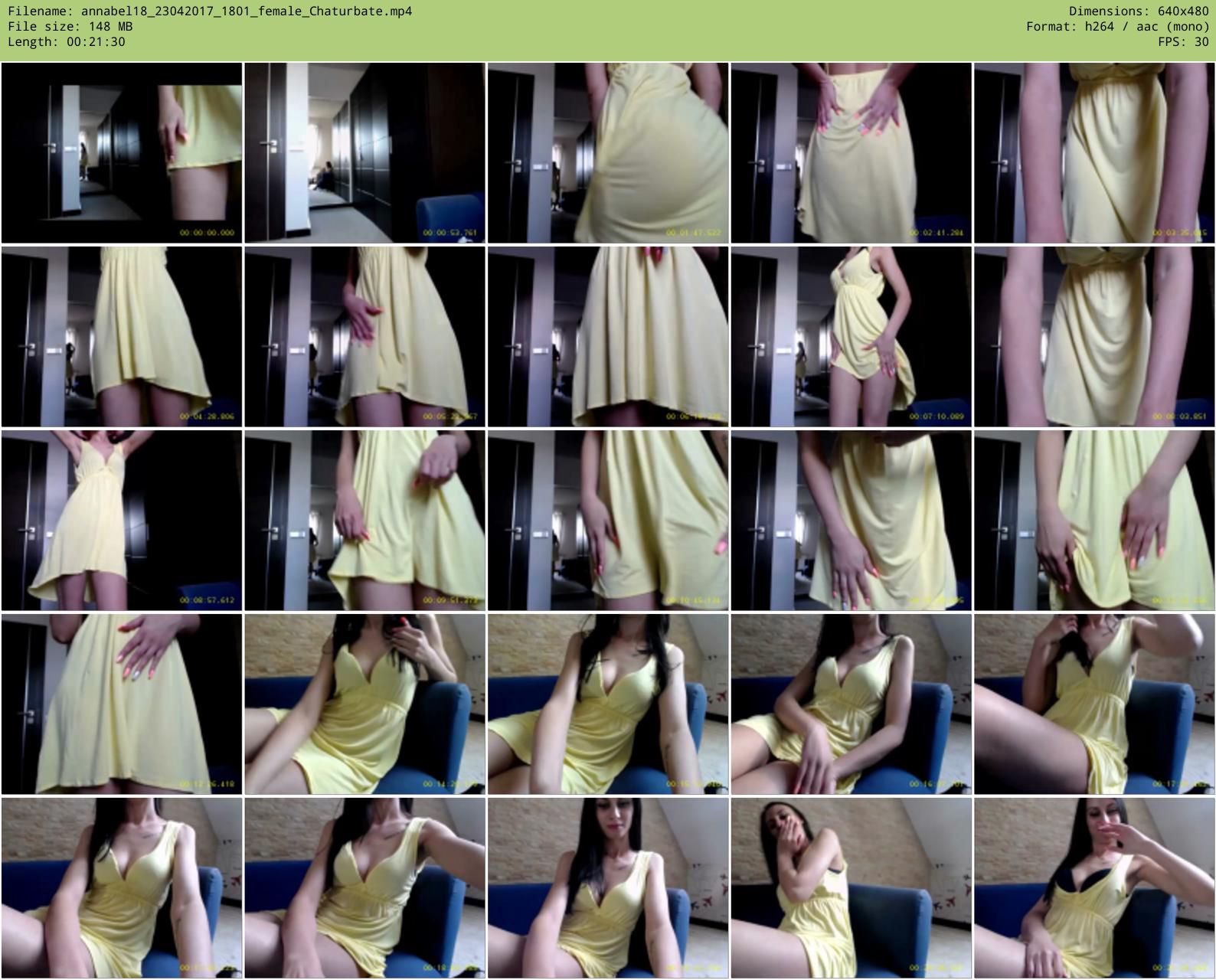The image size is (1216, 980).
Task: Click the Format h264 / aac label
Action: (1117, 27)
